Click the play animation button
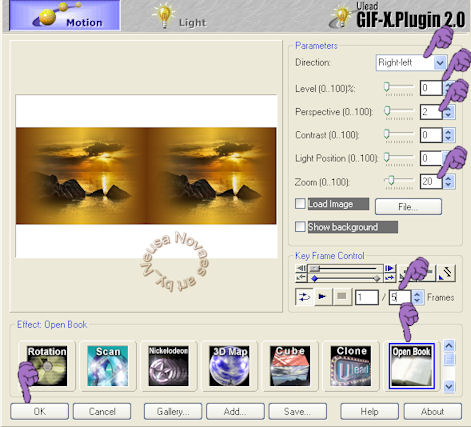Image resolution: width=471 pixels, height=427 pixels. [x=322, y=296]
